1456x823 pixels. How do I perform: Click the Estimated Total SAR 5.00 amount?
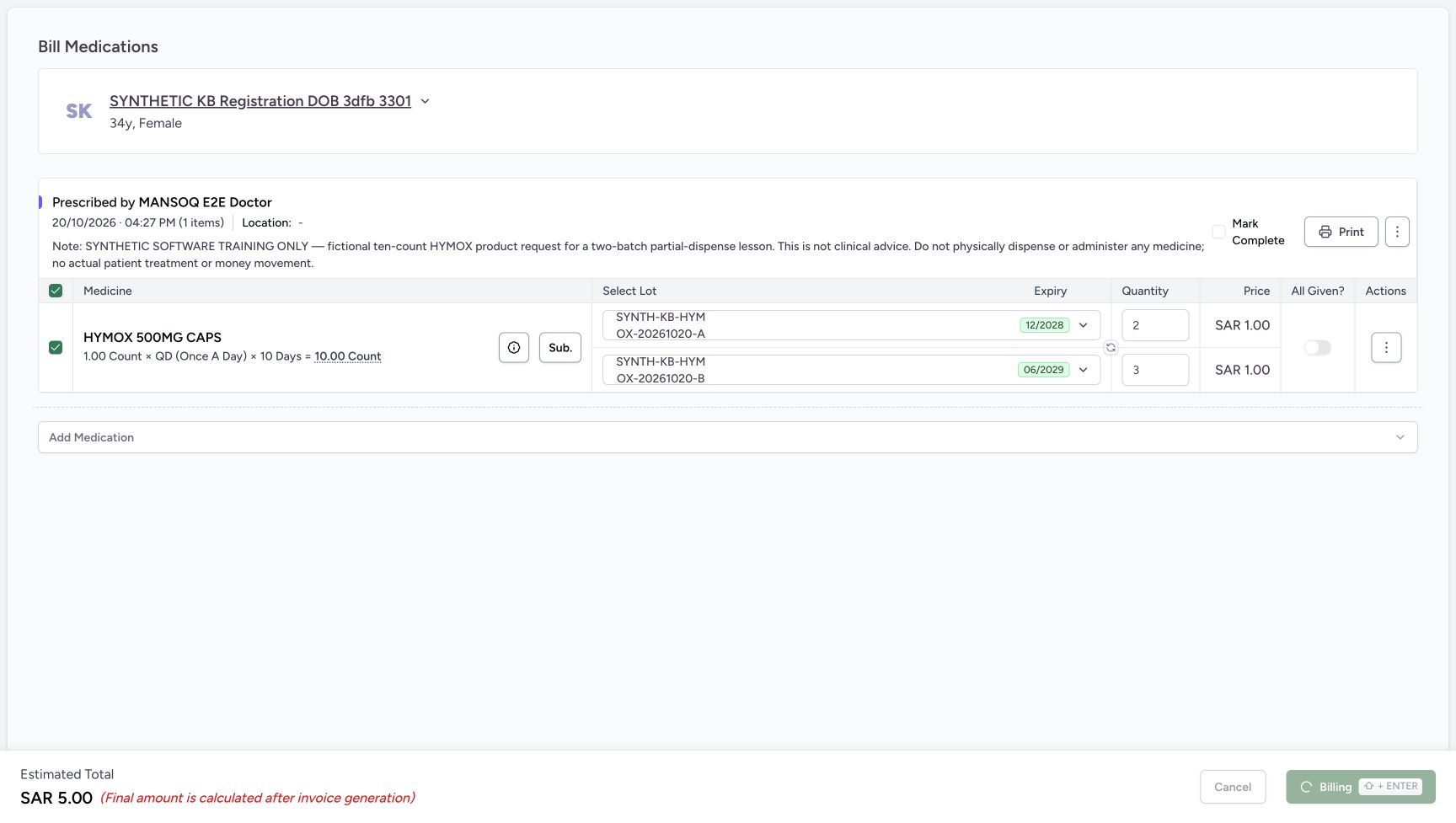(56, 798)
